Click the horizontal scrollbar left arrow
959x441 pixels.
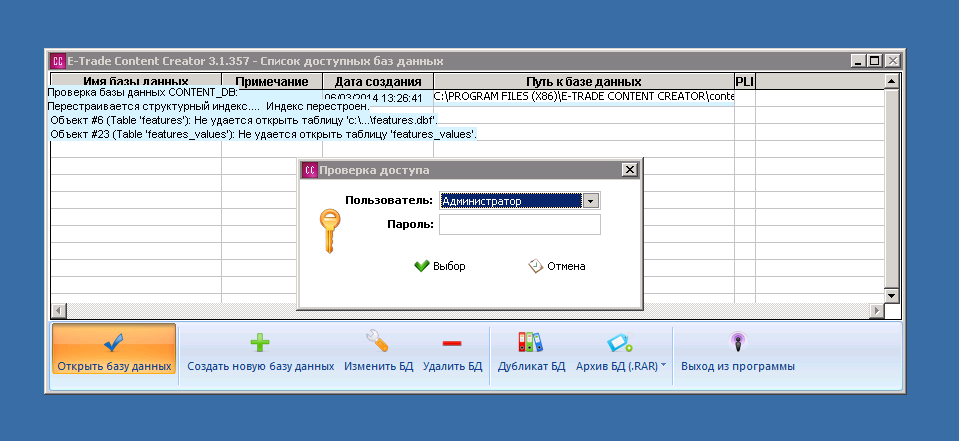click(59, 311)
